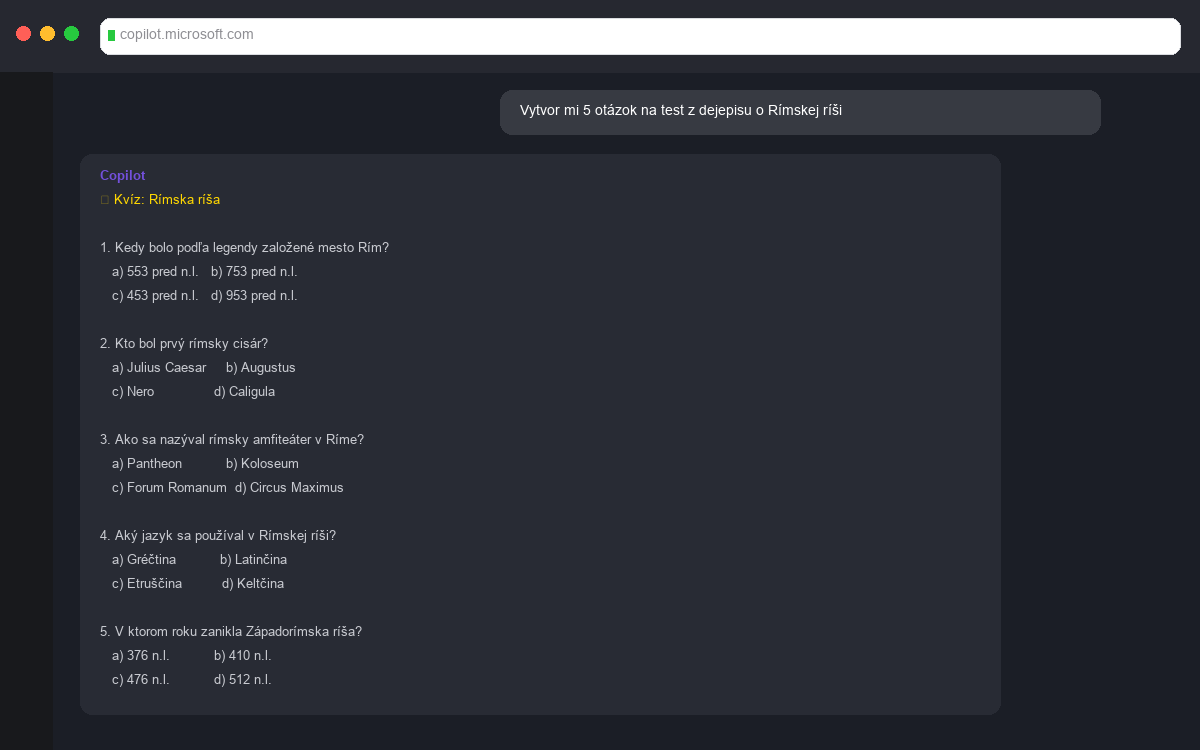Click the Copilot sender name label

122,175
